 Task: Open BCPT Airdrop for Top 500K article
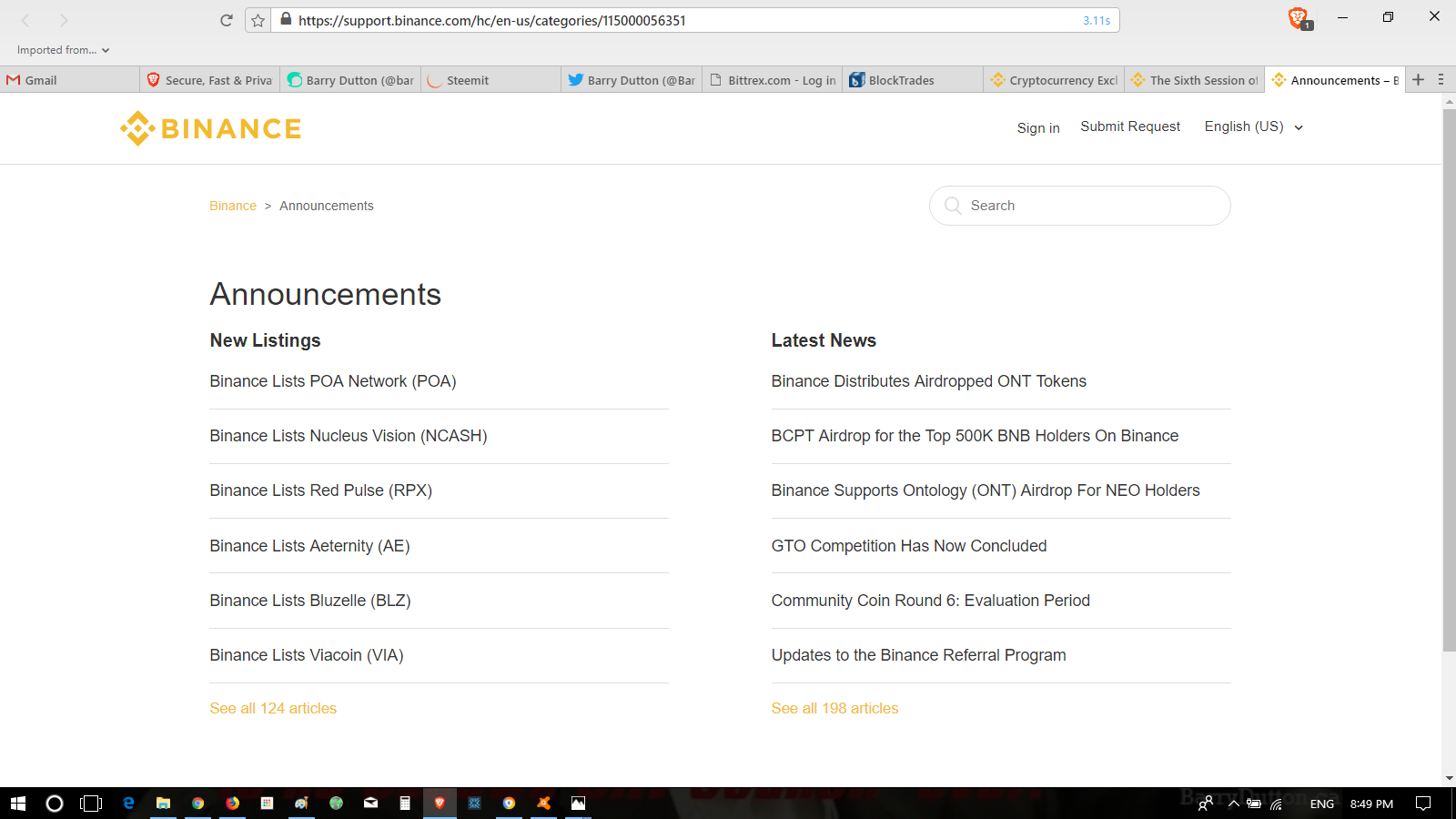click(975, 436)
